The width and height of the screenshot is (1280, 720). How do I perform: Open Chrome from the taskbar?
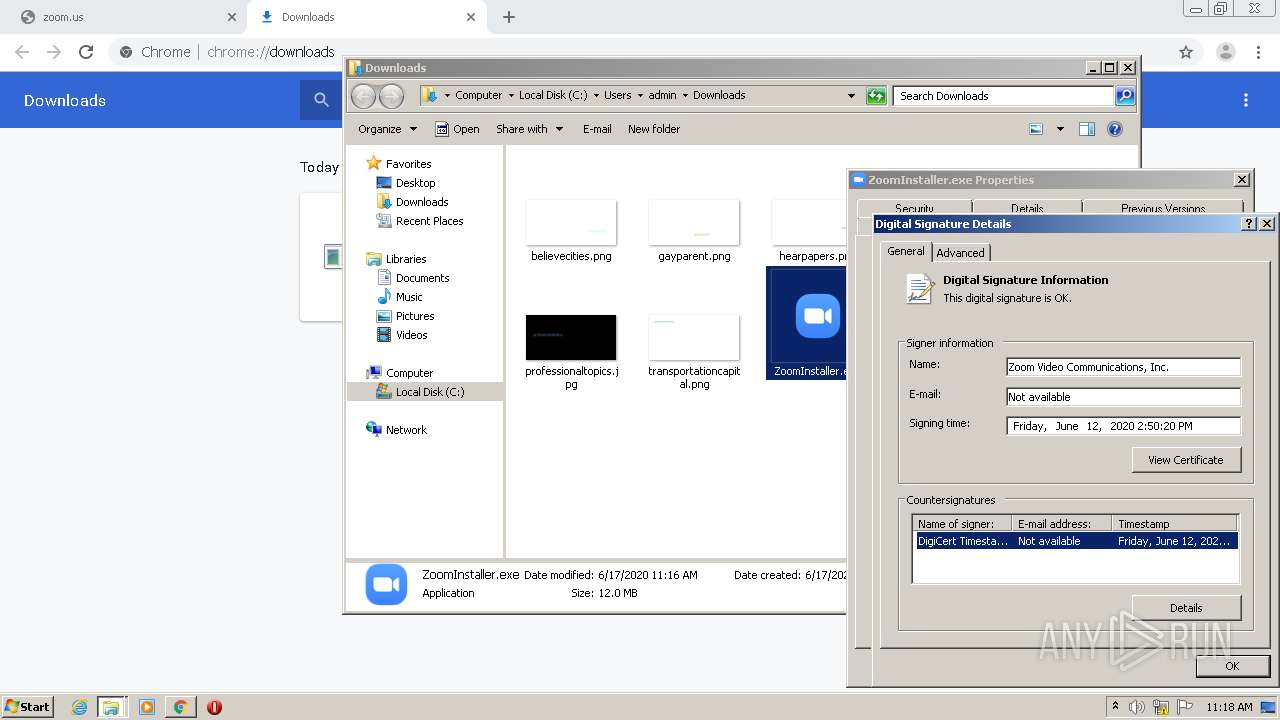[x=181, y=707]
